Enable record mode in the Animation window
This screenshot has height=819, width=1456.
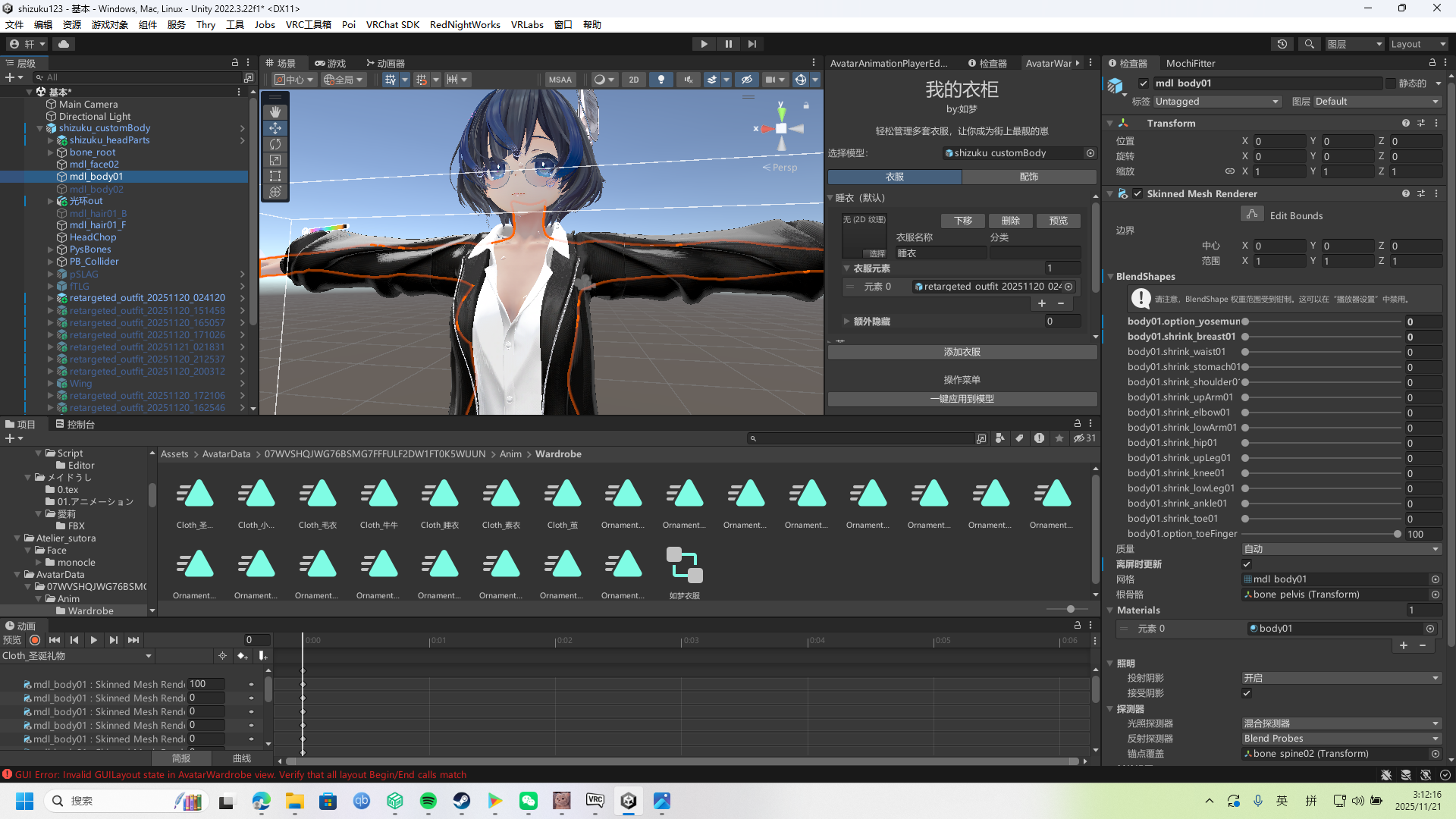pyautogui.click(x=35, y=640)
